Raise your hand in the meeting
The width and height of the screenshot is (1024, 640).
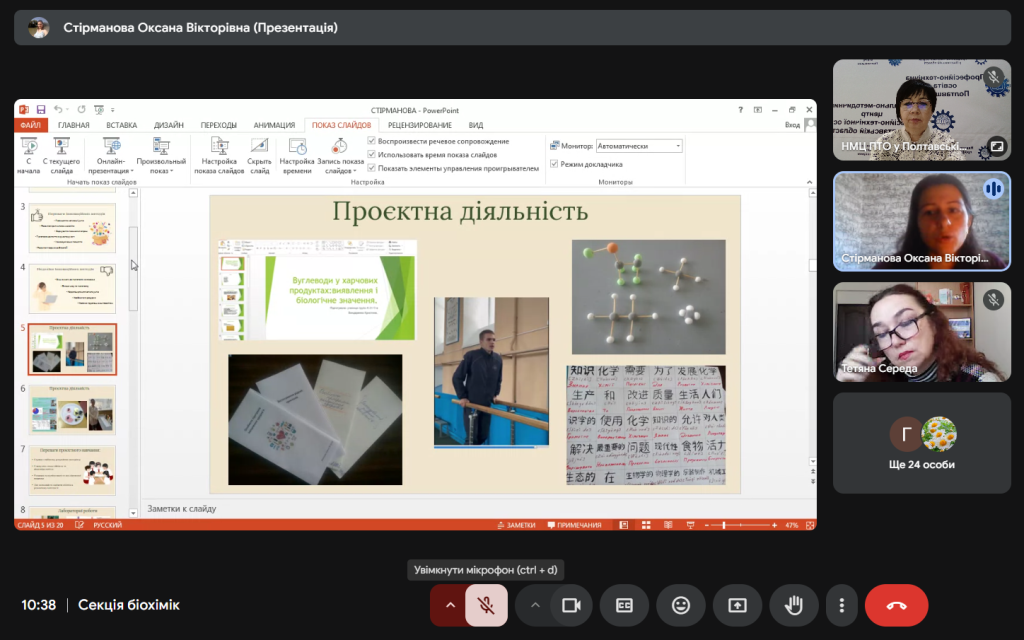point(794,605)
